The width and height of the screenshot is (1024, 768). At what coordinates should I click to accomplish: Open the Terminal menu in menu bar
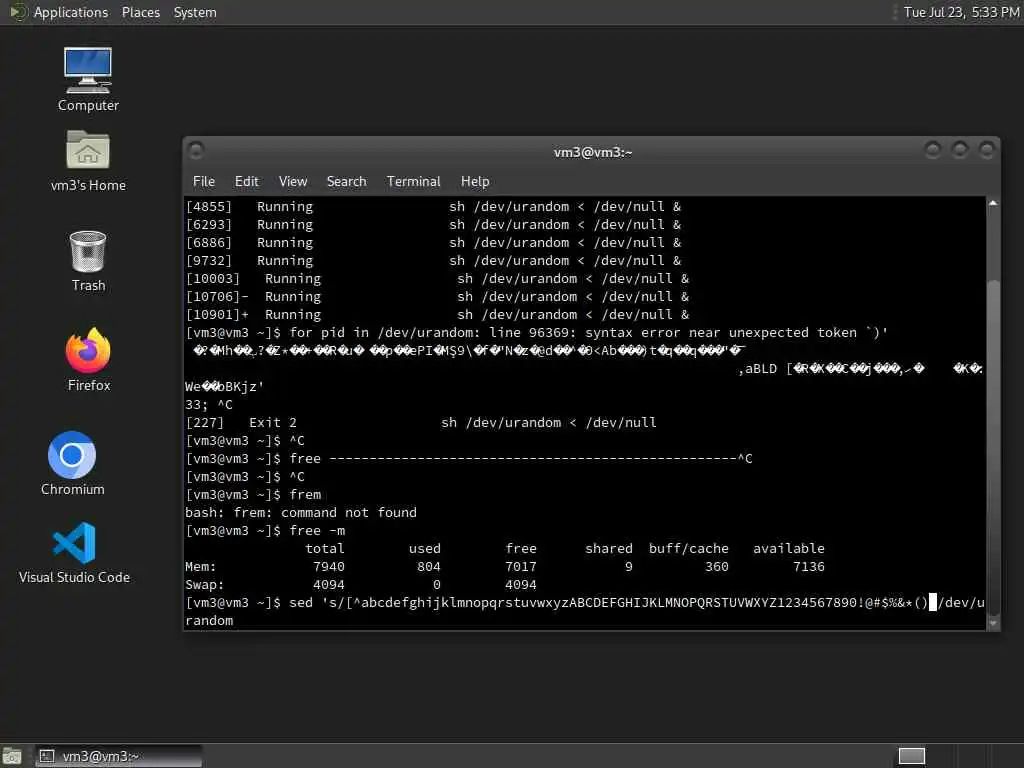(x=413, y=182)
